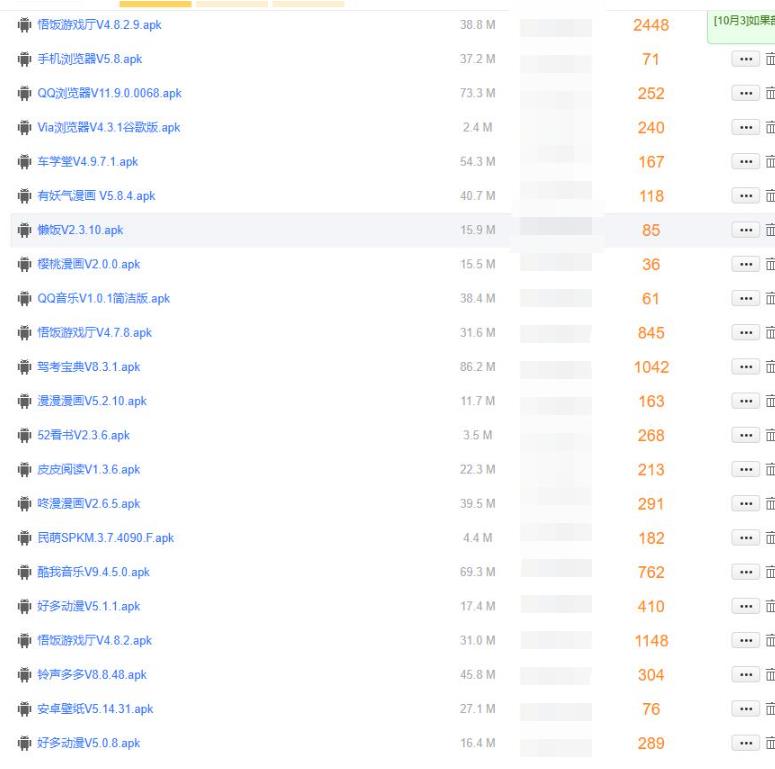Open the 有妖气漫画 V5.8.4.apk file link
Screen dimensions: 775x769
tap(96, 196)
